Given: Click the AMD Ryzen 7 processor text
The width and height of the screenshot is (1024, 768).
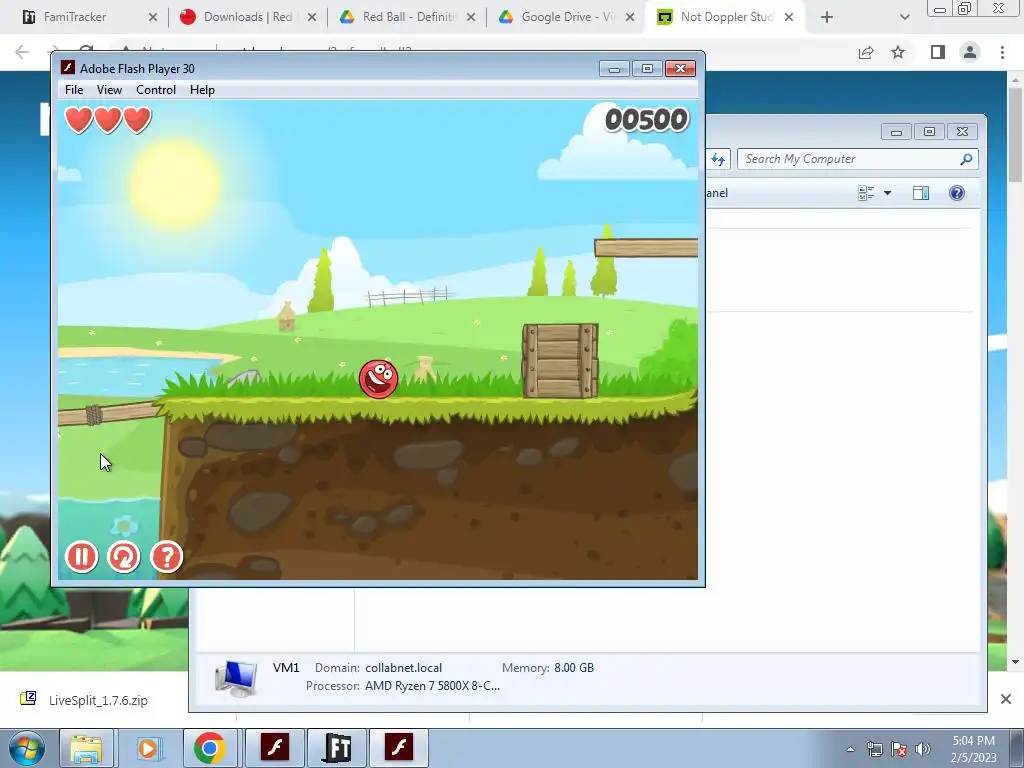Looking at the screenshot, I should click(x=432, y=686).
